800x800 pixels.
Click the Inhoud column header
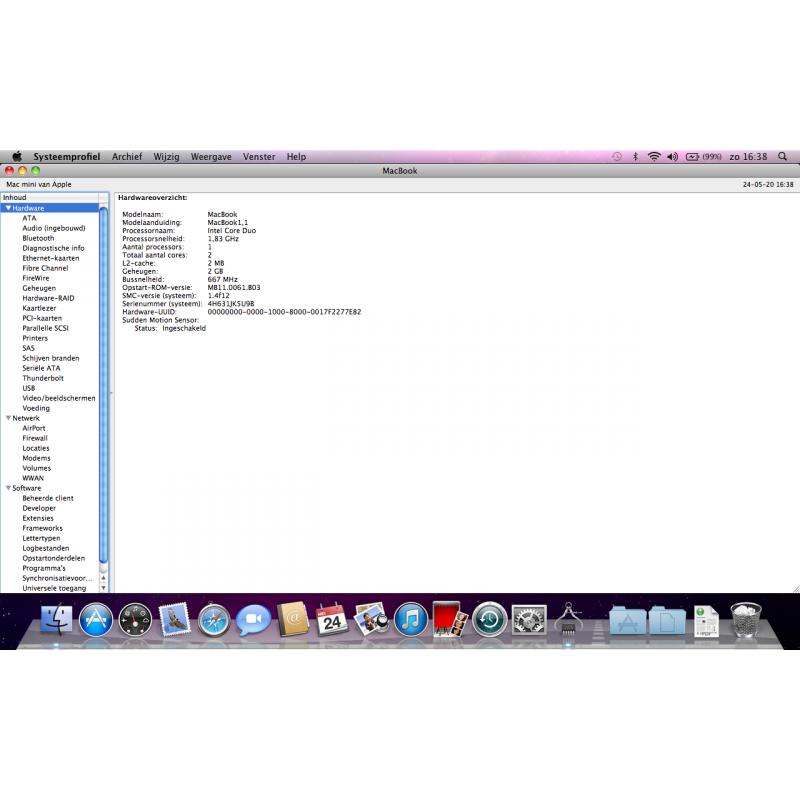click(50, 197)
